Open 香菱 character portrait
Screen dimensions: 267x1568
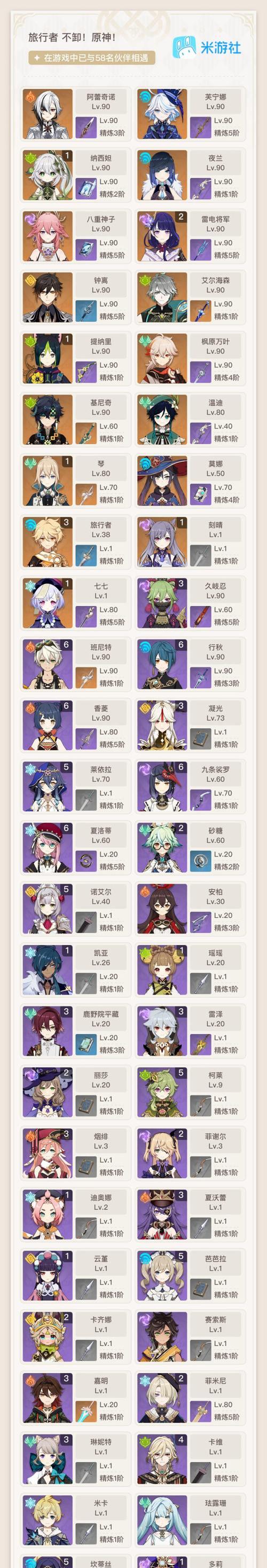pyautogui.click(x=48, y=726)
